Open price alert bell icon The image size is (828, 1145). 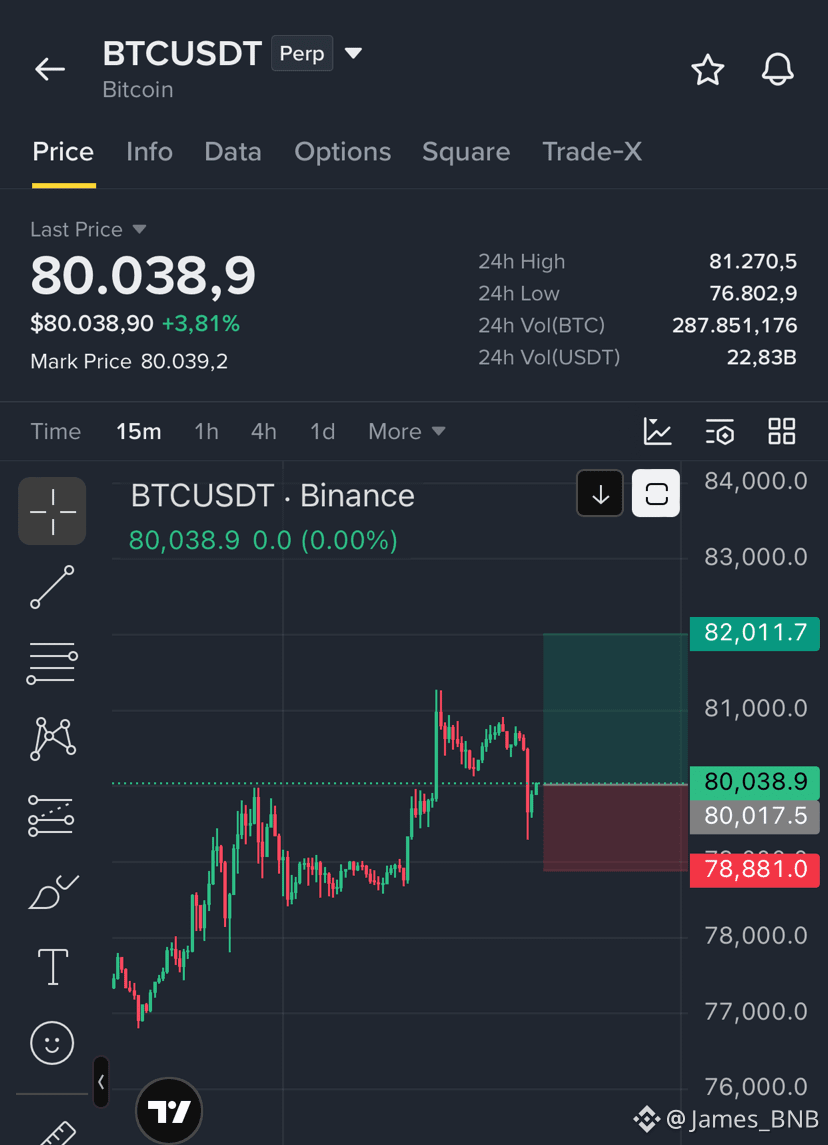tap(778, 70)
